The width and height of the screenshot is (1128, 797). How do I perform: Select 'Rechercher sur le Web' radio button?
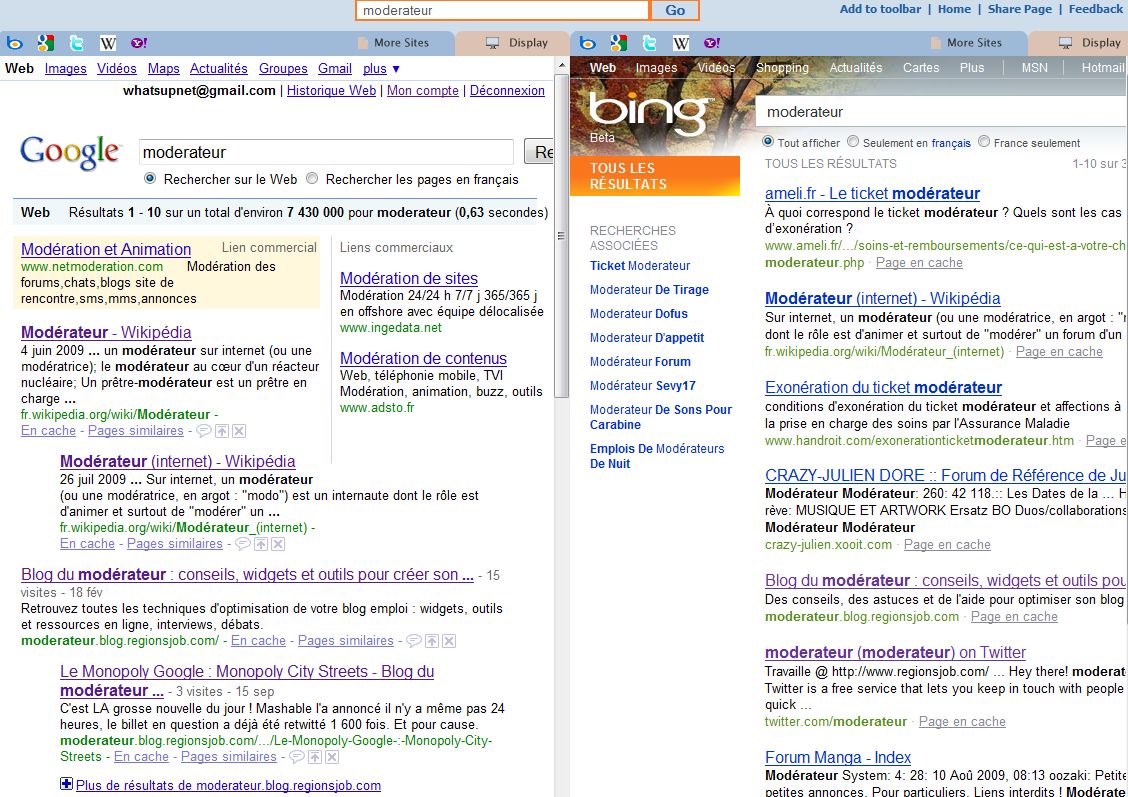point(150,178)
